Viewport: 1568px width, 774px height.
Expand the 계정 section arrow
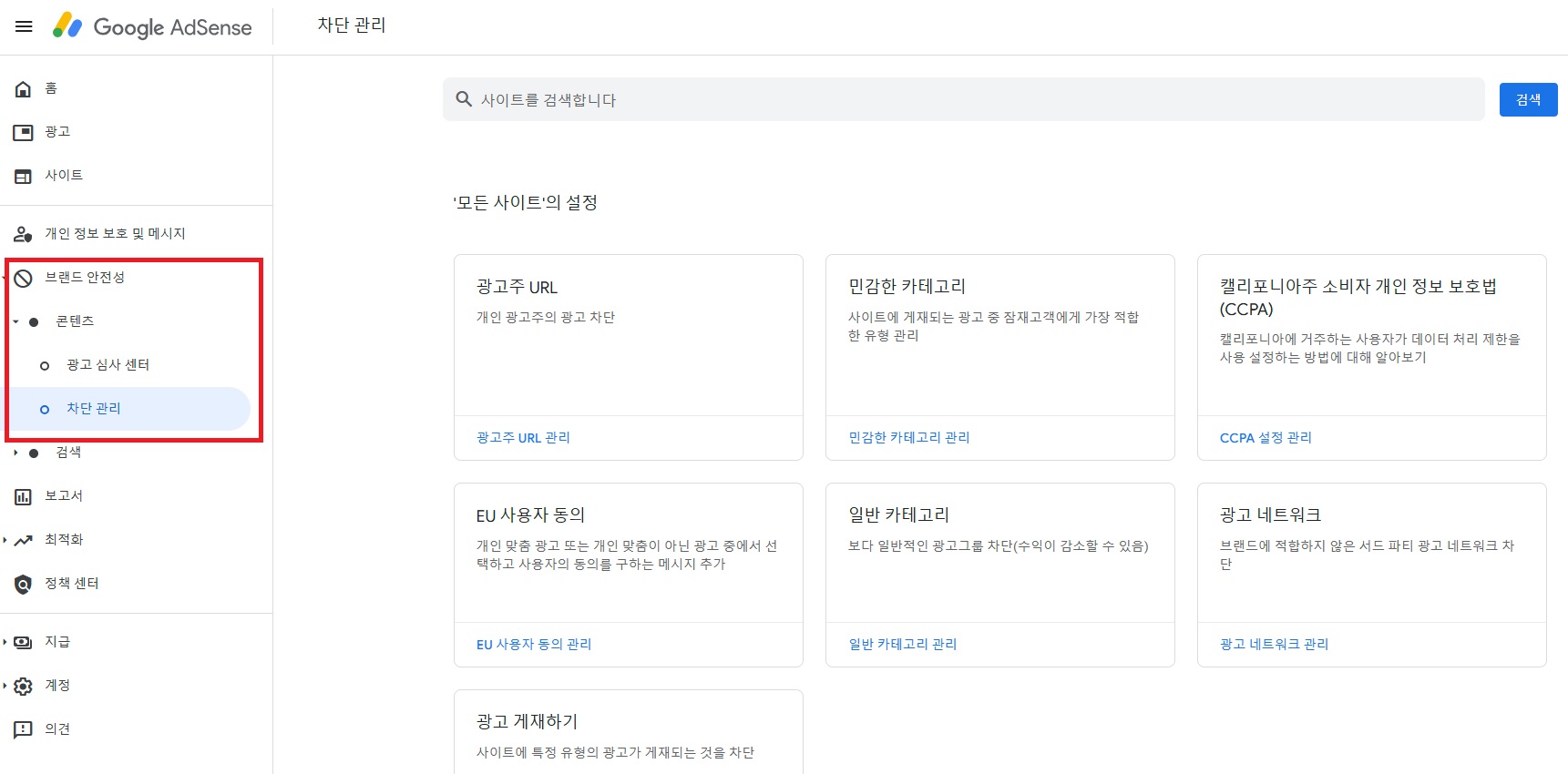pos(5,686)
